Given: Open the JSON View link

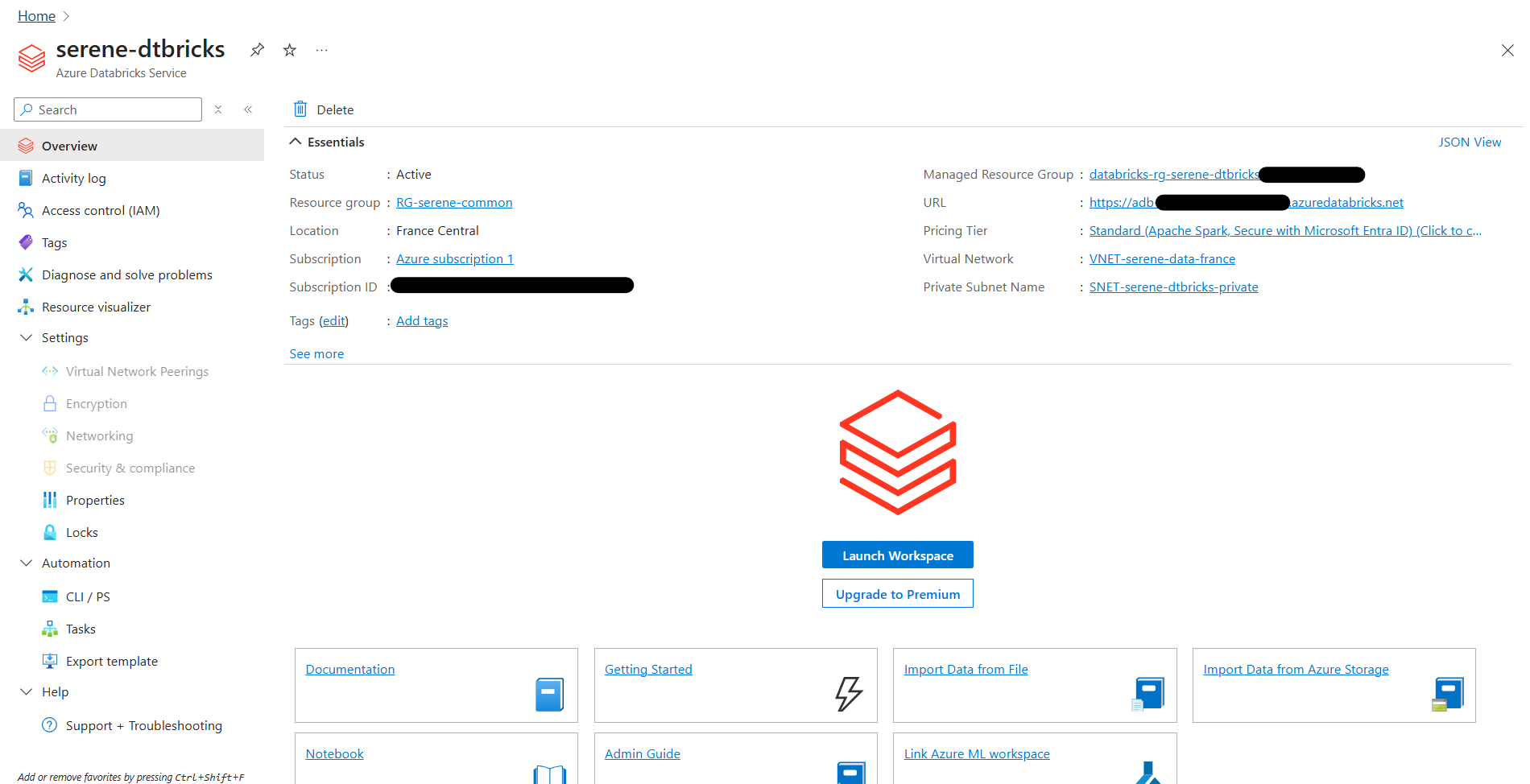Looking at the screenshot, I should click(x=1470, y=142).
